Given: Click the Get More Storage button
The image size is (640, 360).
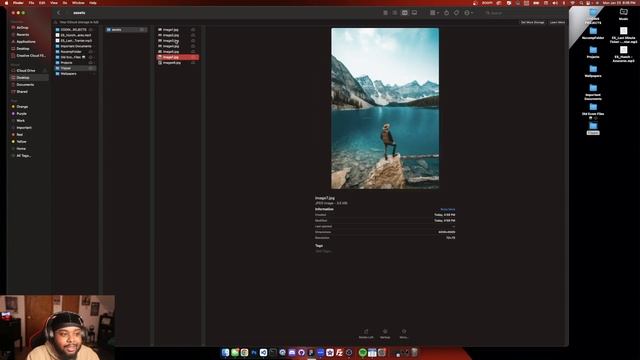Looking at the screenshot, I should pyautogui.click(x=533, y=22).
